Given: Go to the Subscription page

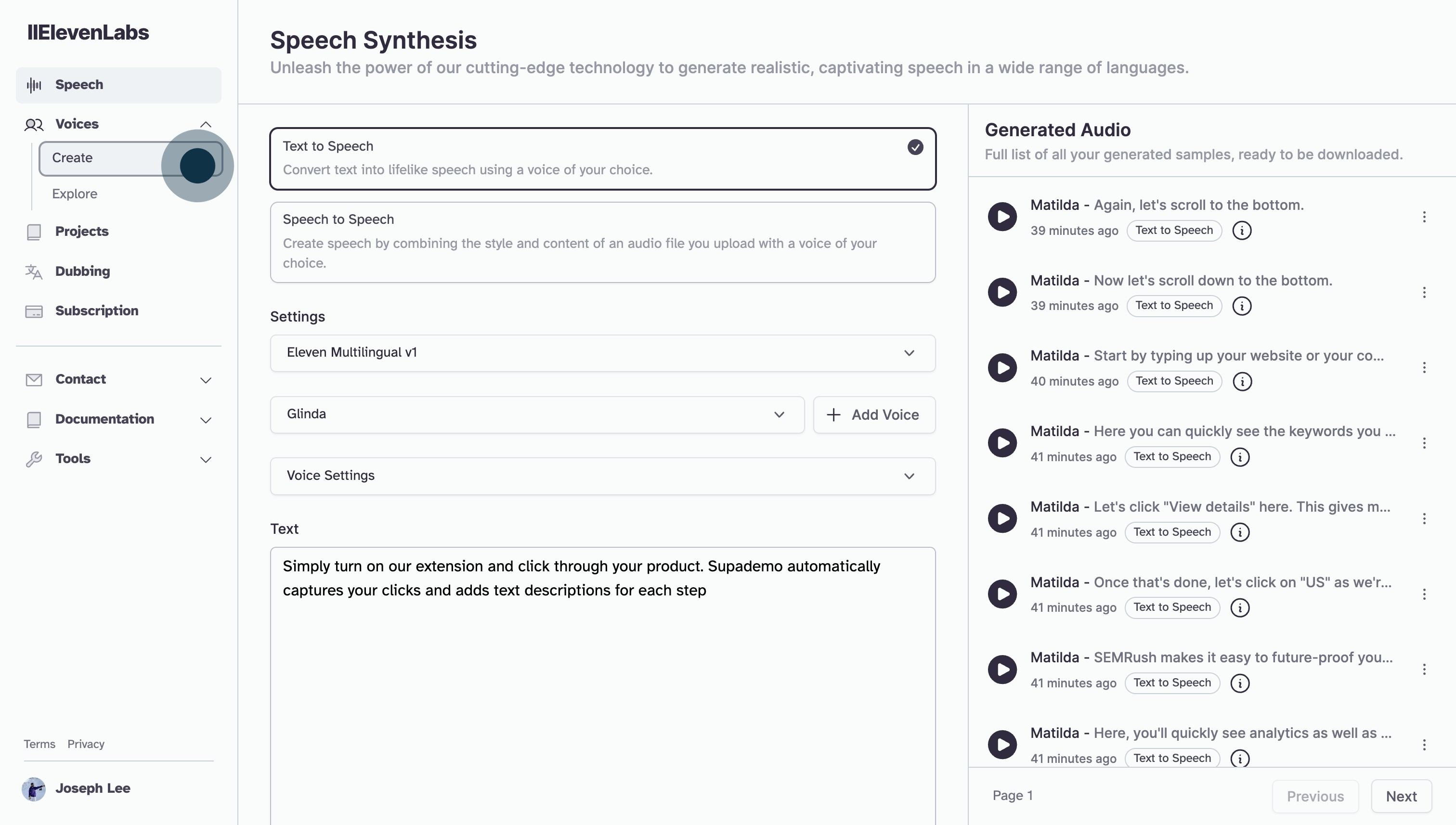Looking at the screenshot, I should [96, 311].
